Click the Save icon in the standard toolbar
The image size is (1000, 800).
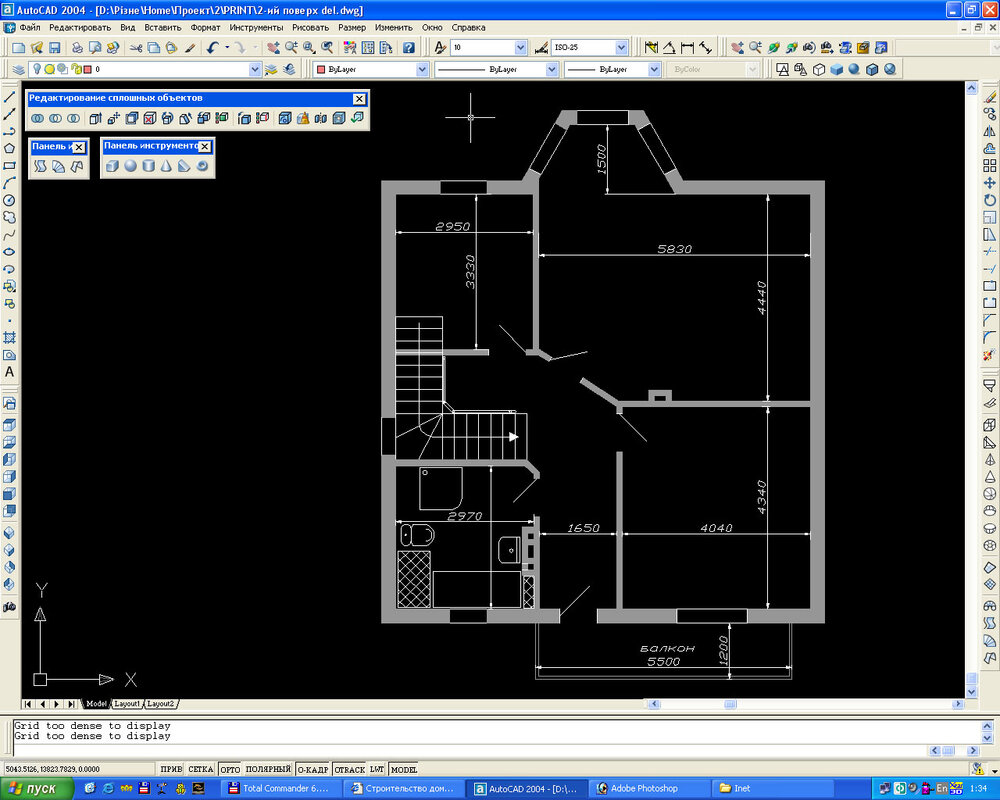pos(55,47)
